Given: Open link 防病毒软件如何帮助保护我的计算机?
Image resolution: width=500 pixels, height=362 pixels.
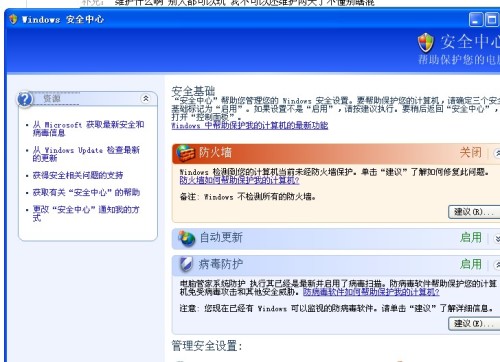Looking at the screenshot, I should coord(371,292).
